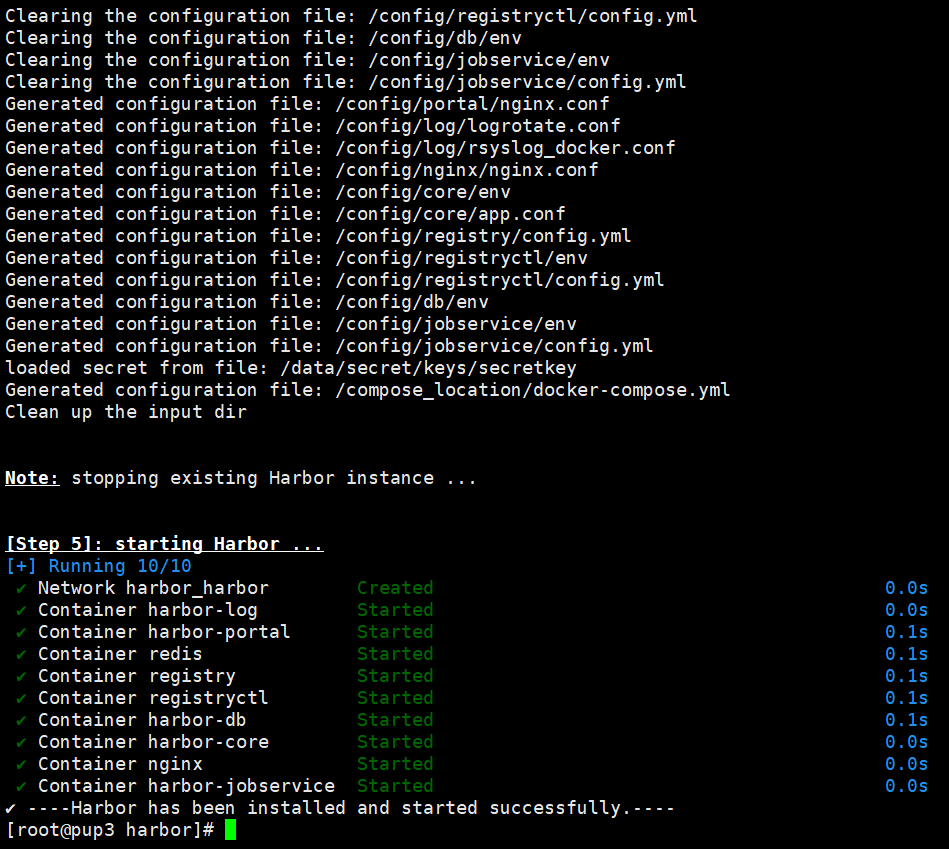Click the 'Clean up the input dir' line

pyautogui.click(x=126, y=411)
